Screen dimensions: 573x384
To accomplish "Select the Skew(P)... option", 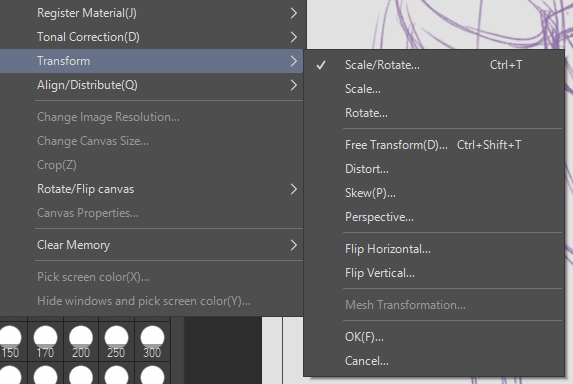I will pos(433,193).
